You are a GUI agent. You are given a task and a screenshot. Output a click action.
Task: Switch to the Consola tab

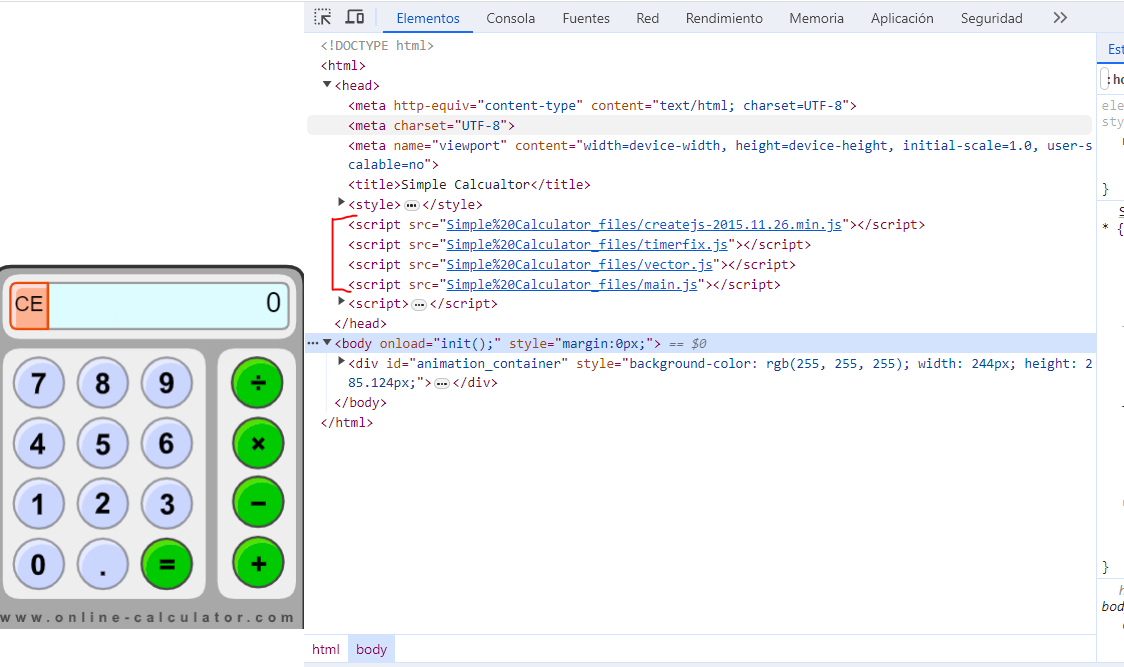[x=510, y=18]
